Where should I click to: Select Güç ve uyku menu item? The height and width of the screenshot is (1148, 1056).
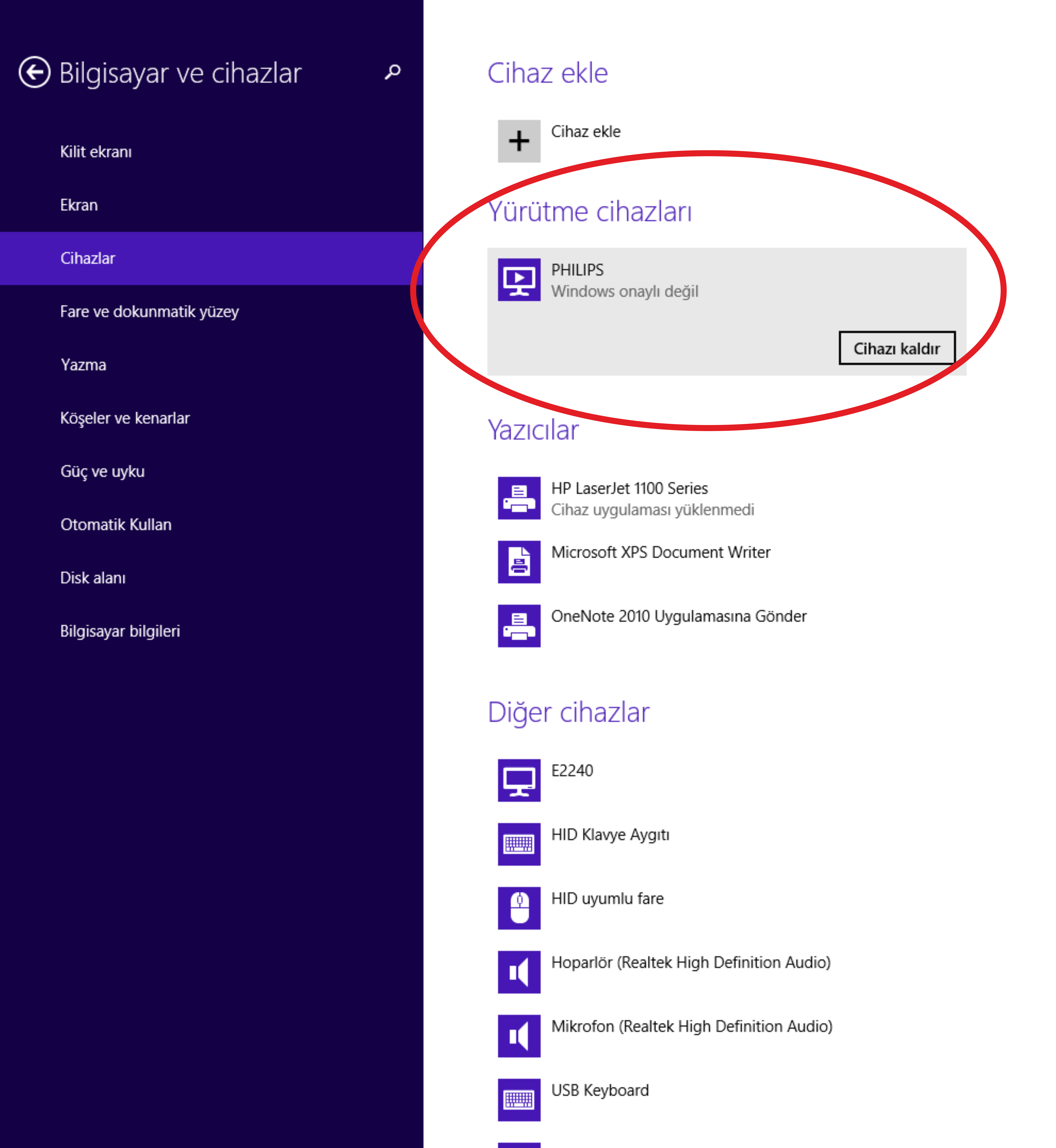[102, 471]
